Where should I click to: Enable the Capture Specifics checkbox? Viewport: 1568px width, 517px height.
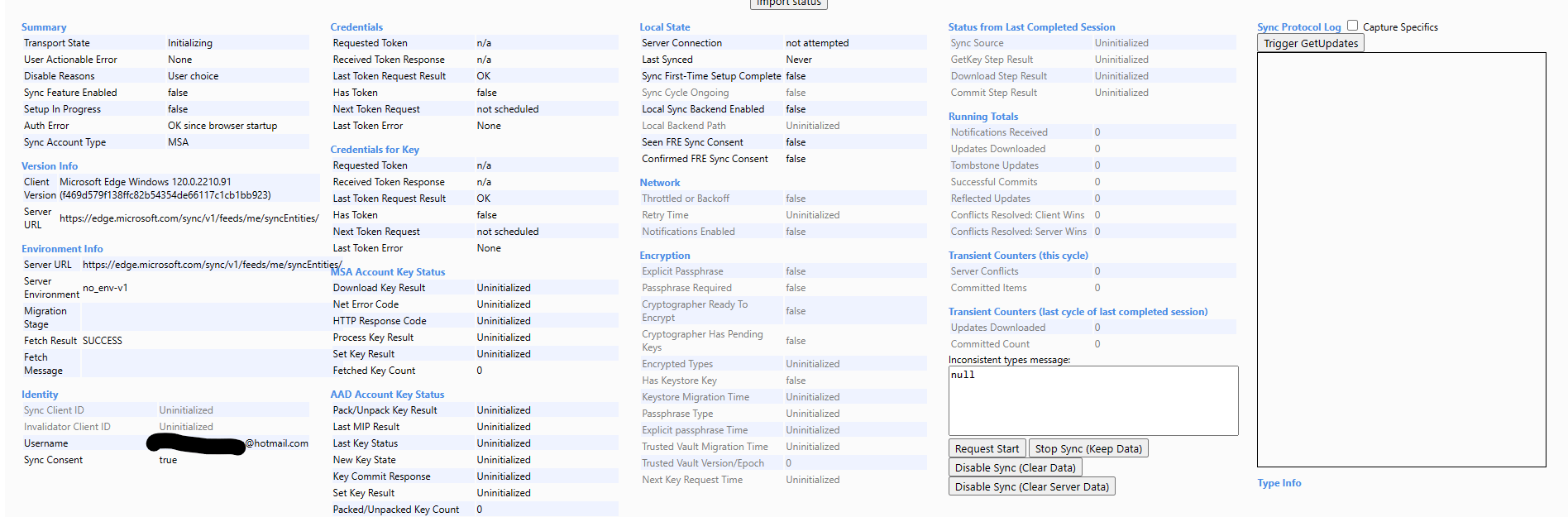pyautogui.click(x=1352, y=26)
